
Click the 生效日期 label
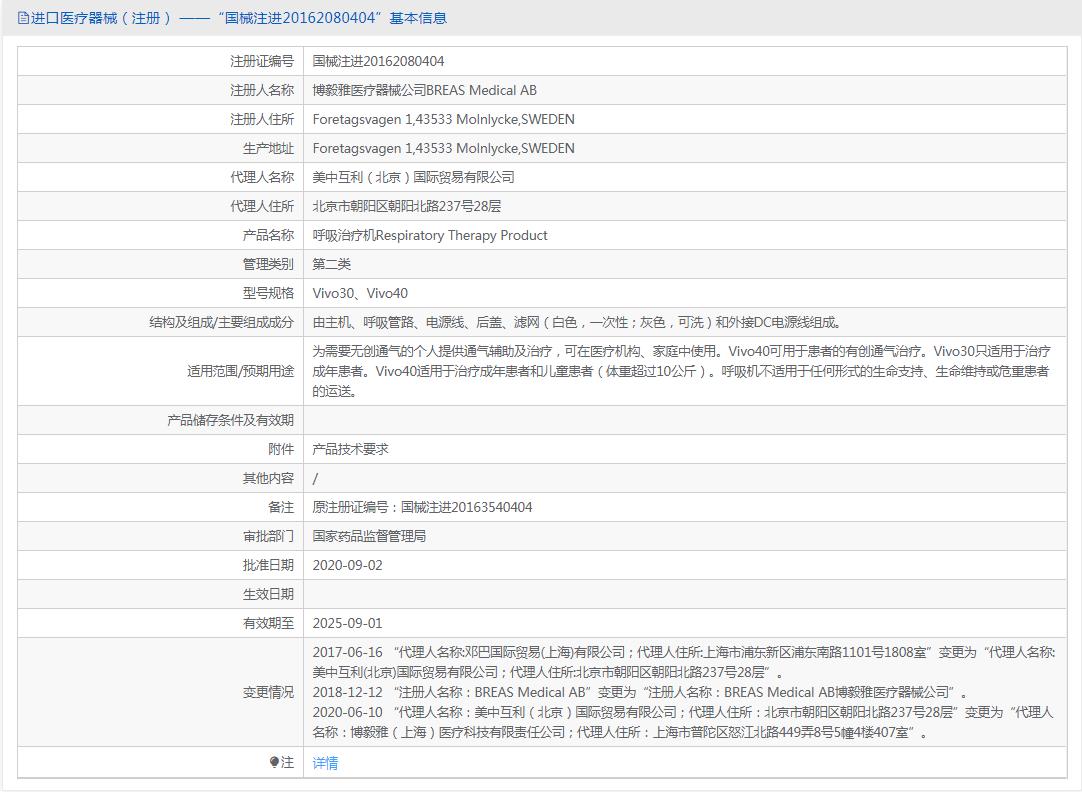pos(268,594)
